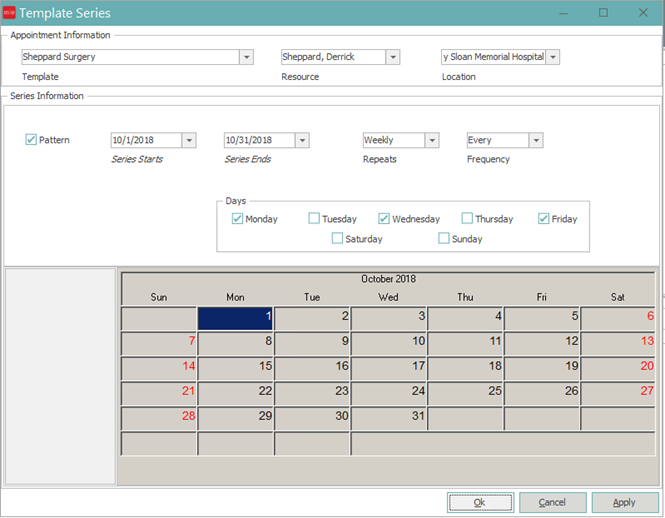Viewport: 665px width, 518px height.
Task: Select Saturday October 20 in the calendar
Action: coord(618,369)
